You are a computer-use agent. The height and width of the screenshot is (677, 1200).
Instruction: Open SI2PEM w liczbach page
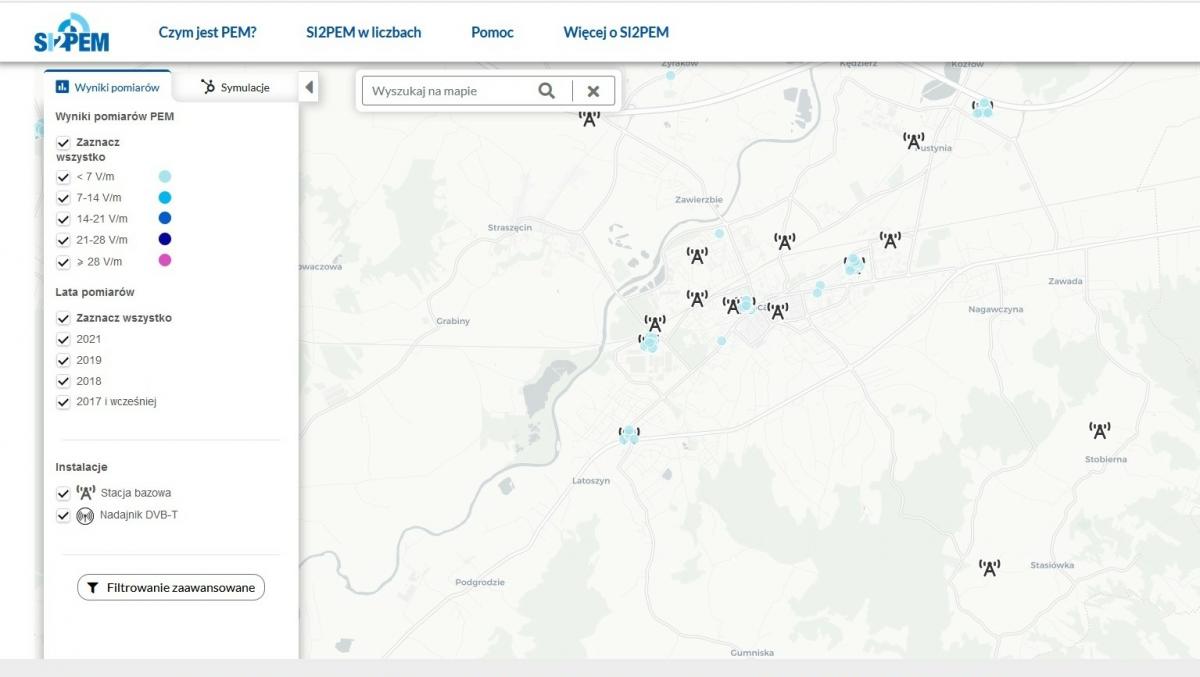coord(364,32)
